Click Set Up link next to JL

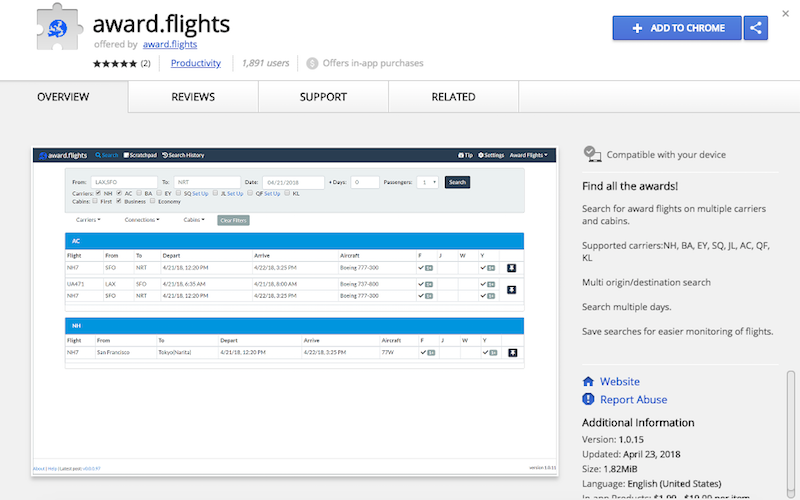pyautogui.click(x=235, y=194)
